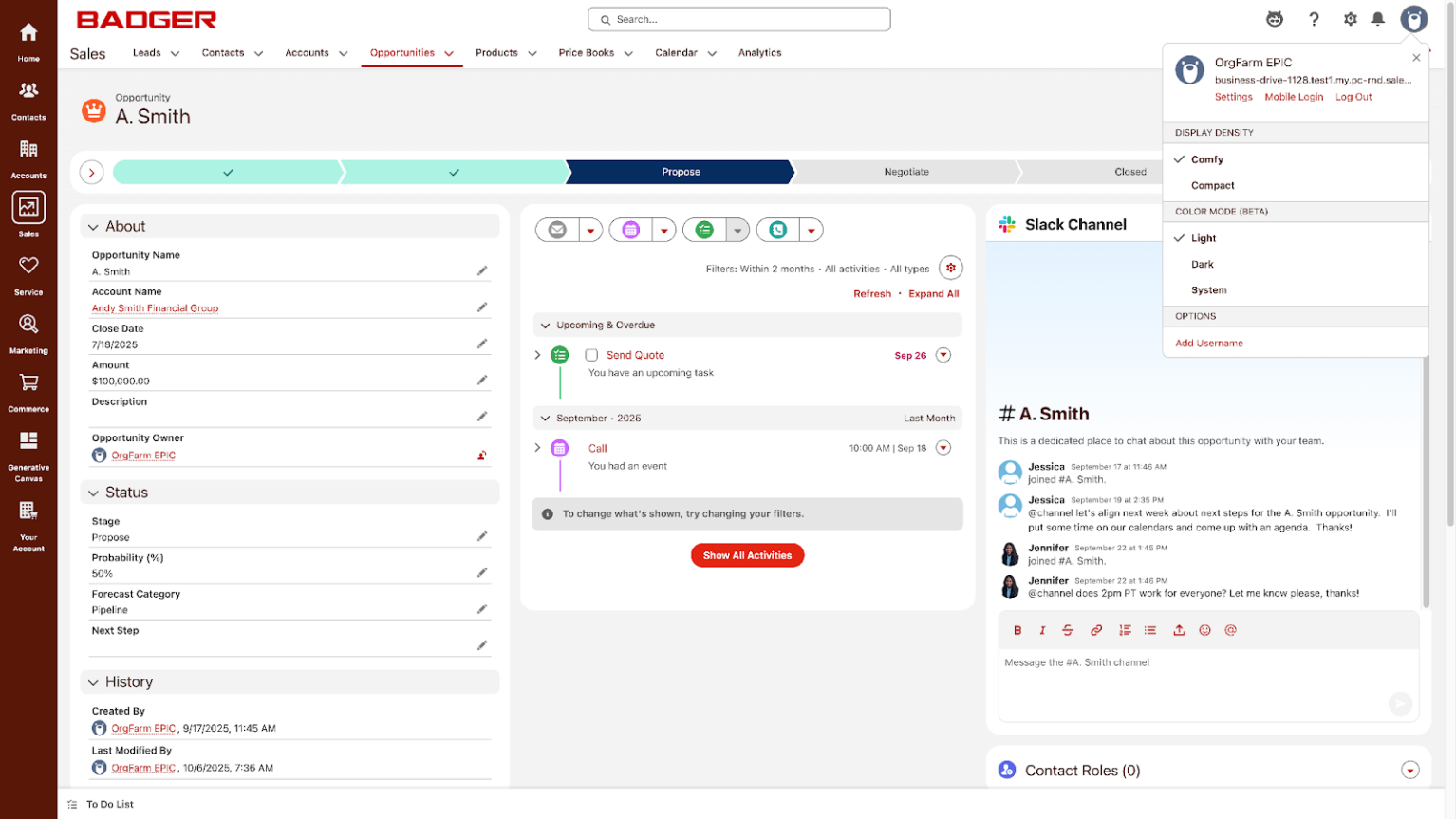The image size is (1456, 819).
Task: Open the dropdown next to the Send Quote task
Action: [943, 355]
